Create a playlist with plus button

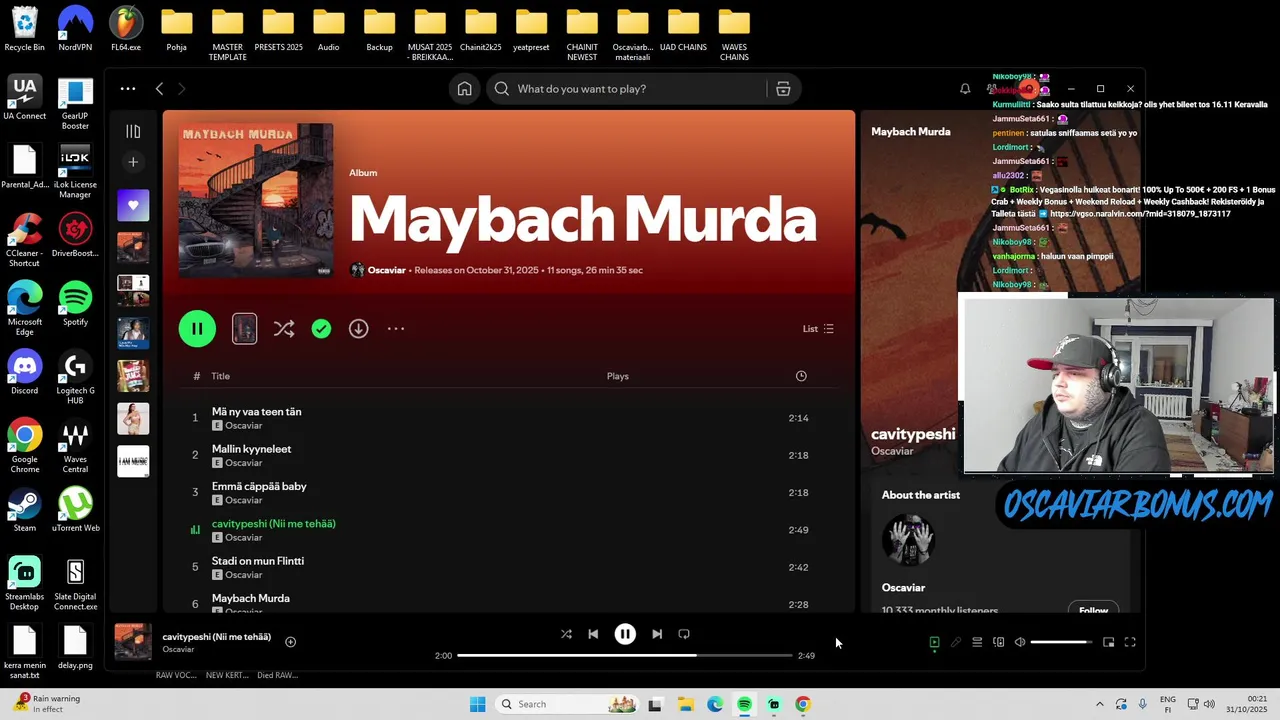(133, 162)
